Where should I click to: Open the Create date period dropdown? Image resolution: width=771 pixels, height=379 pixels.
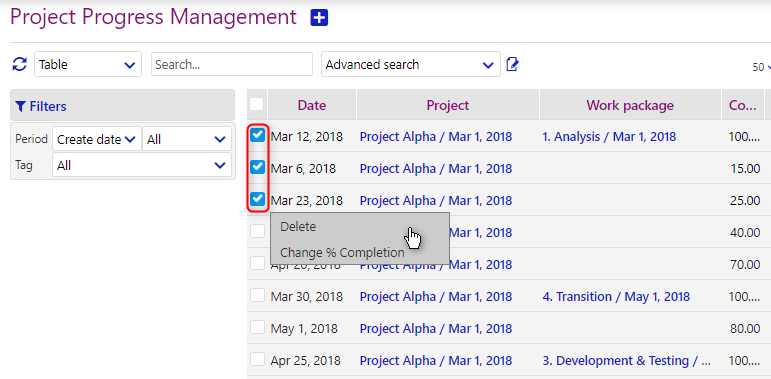tap(96, 140)
